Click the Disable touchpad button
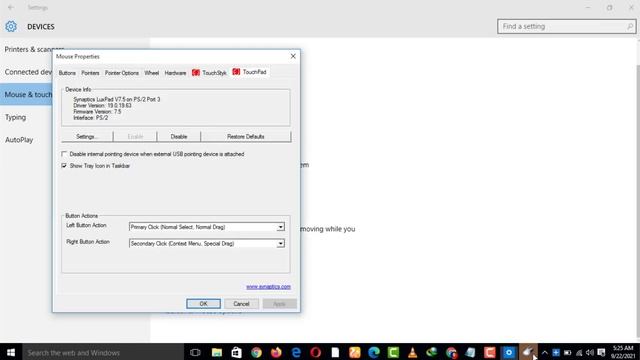The image size is (640, 360). point(179,137)
